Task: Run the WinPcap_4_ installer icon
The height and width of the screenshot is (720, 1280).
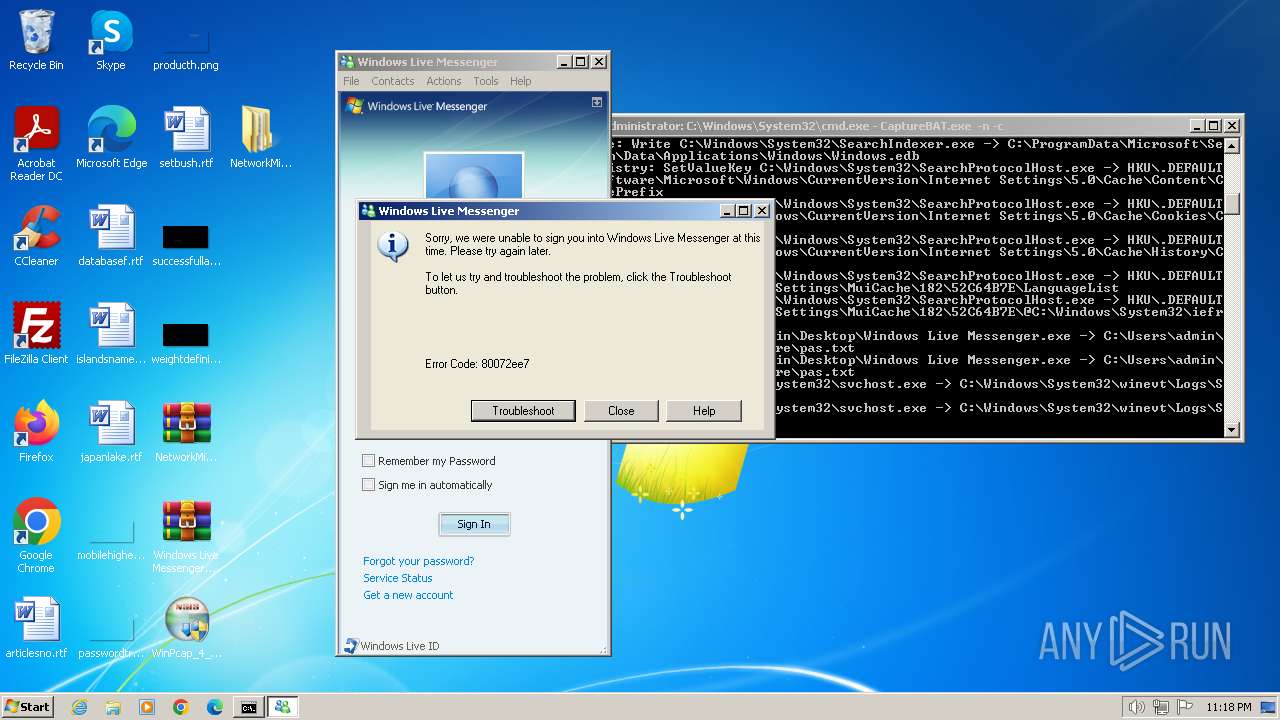Action: tap(186, 627)
